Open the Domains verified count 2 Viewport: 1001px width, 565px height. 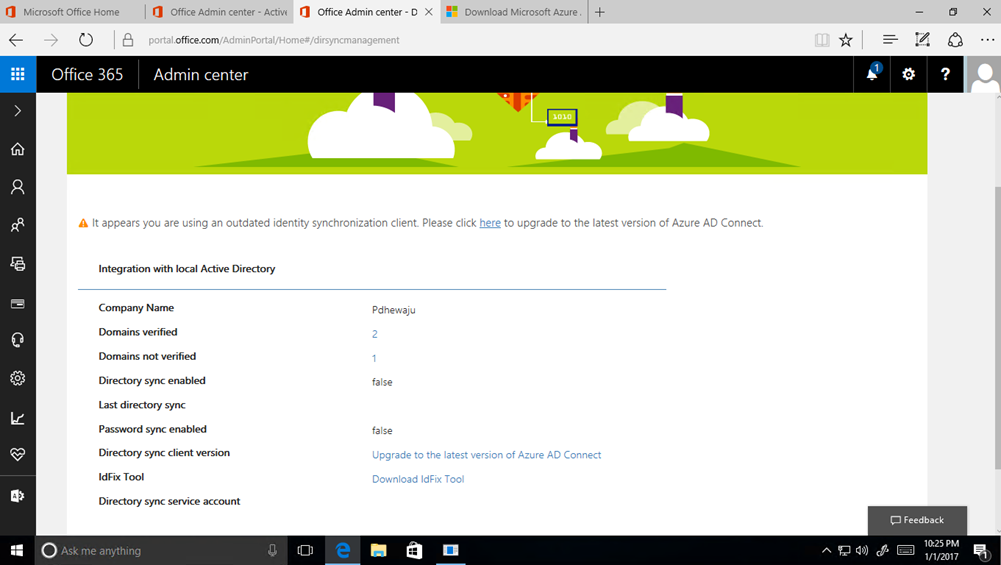(x=375, y=334)
